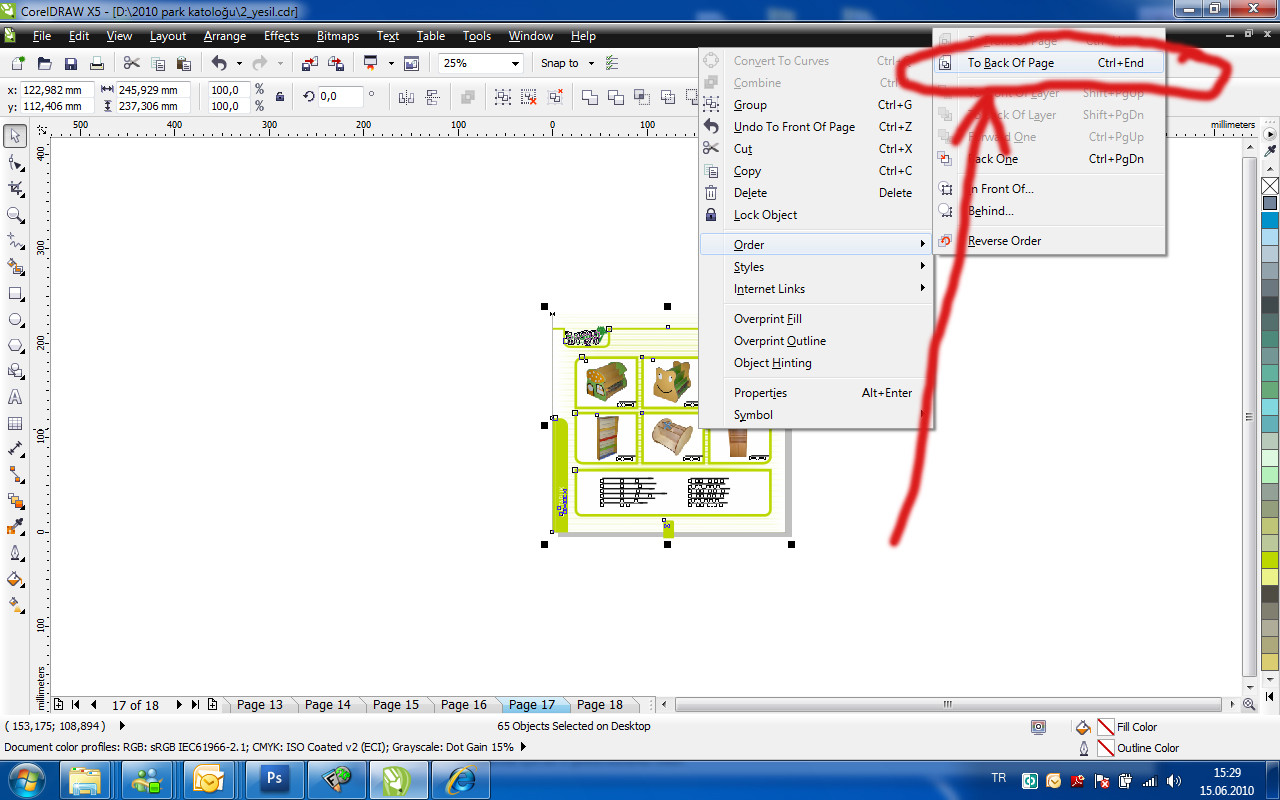1280x800 pixels.
Task: Pick the Rectangle tool
Action: (x=15, y=294)
